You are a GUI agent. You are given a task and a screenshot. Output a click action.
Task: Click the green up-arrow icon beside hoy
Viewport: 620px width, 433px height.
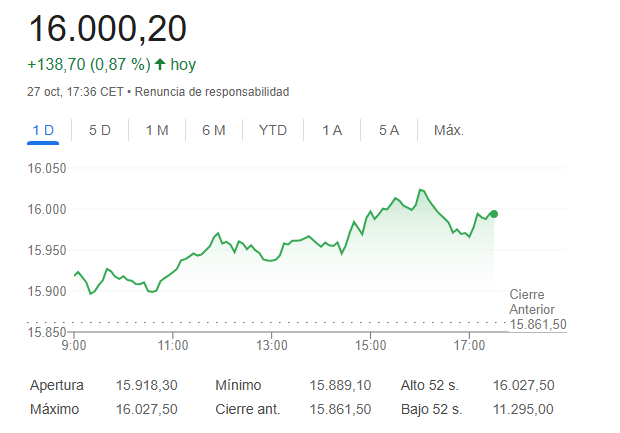click(x=160, y=65)
